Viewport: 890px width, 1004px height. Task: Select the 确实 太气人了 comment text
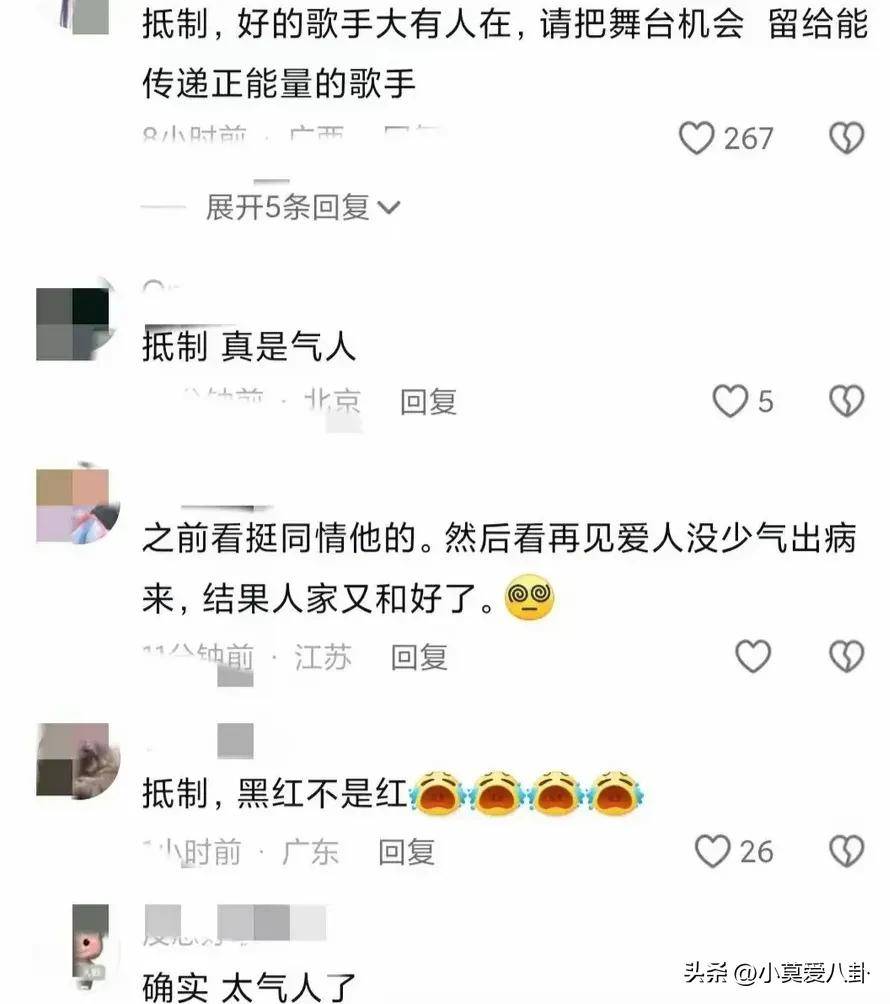[248, 987]
